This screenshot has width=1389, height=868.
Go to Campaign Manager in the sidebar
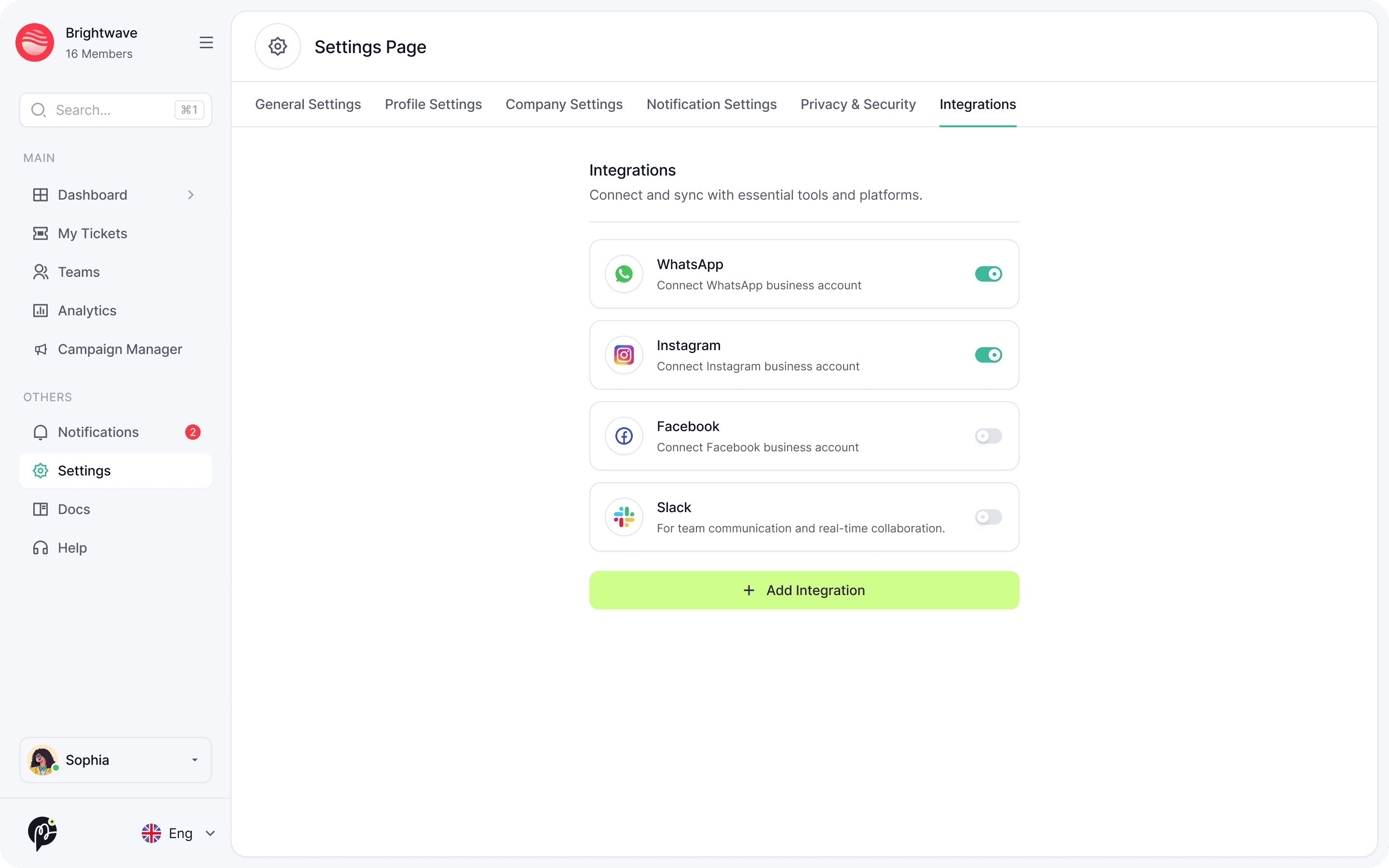pyautogui.click(x=120, y=349)
